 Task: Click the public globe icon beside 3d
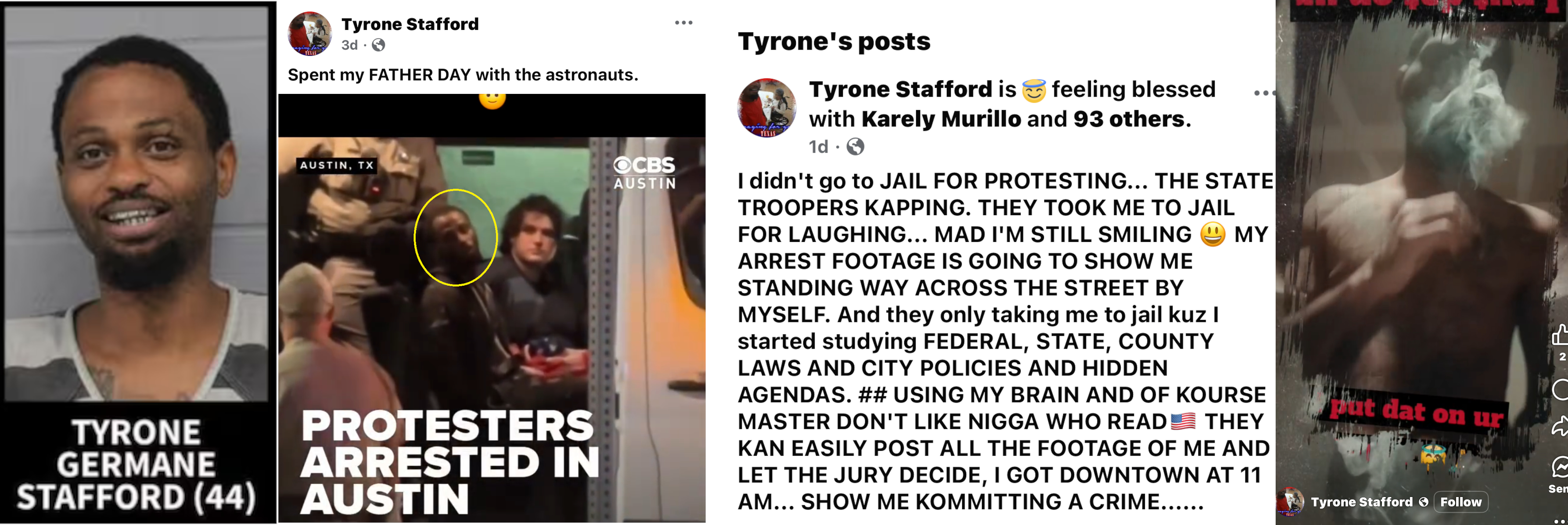[x=378, y=45]
